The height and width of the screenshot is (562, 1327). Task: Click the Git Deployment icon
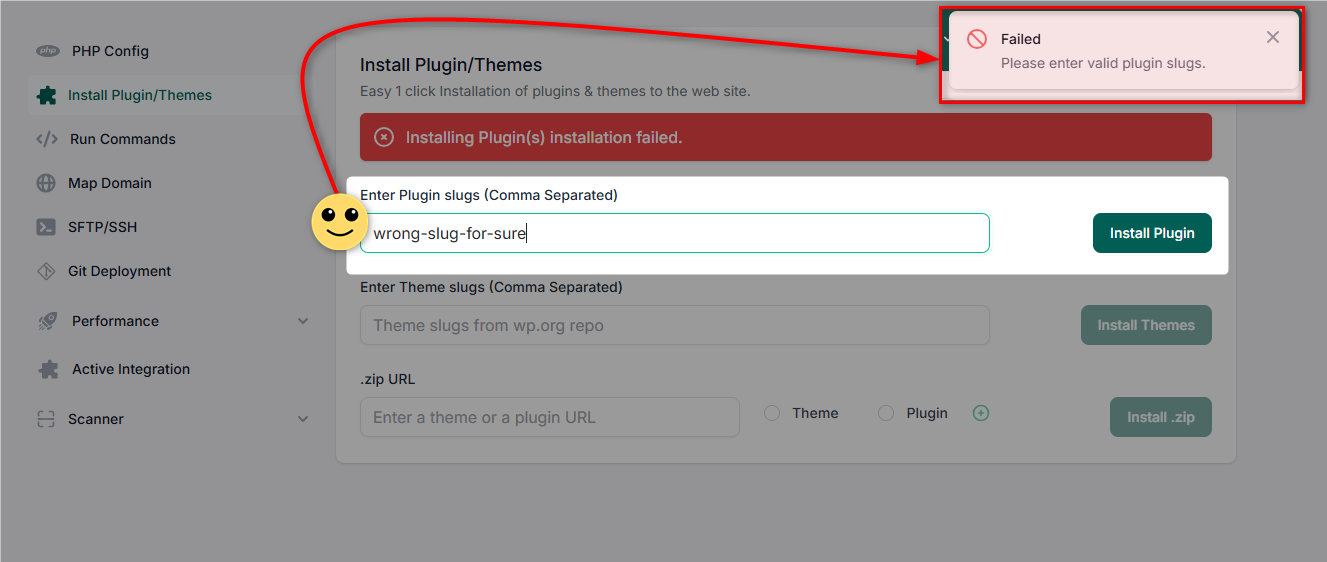(46, 271)
